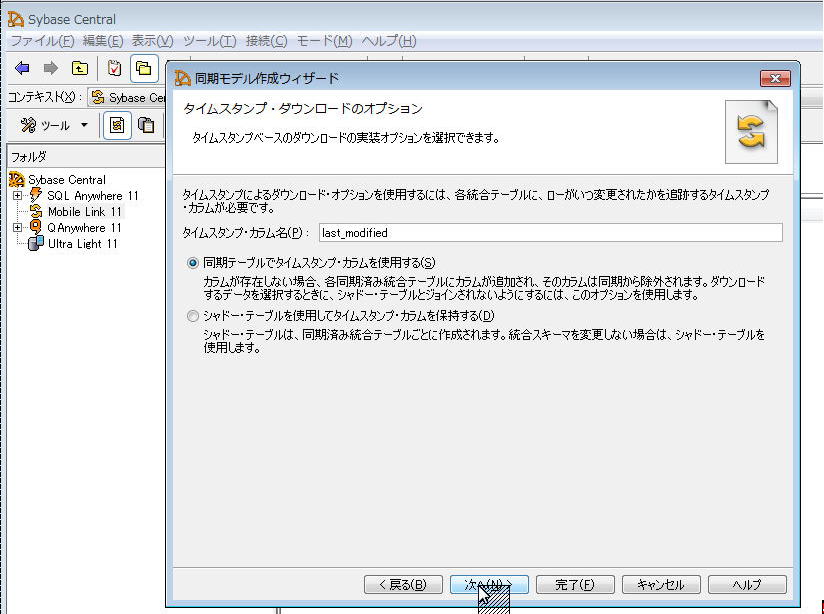Open the 接続 menu
The height and width of the screenshot is (614, 824).
[266, 41]
